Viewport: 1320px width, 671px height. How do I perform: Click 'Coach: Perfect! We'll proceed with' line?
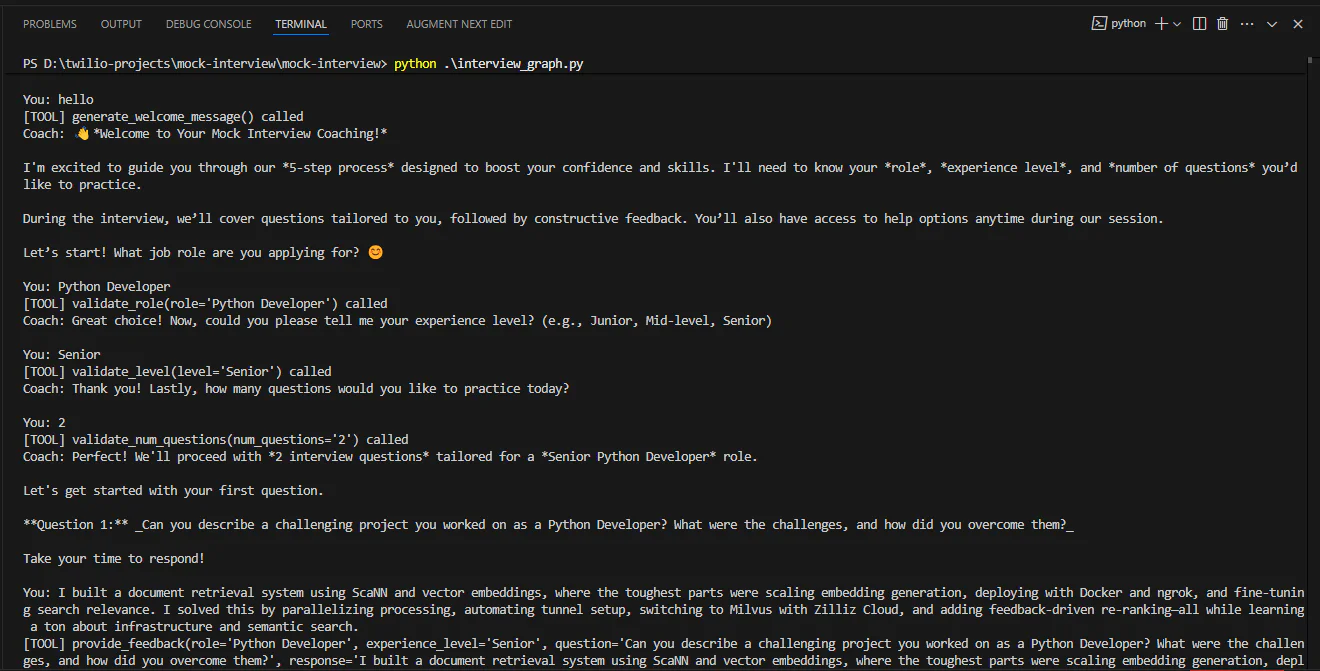pos(390,456)
